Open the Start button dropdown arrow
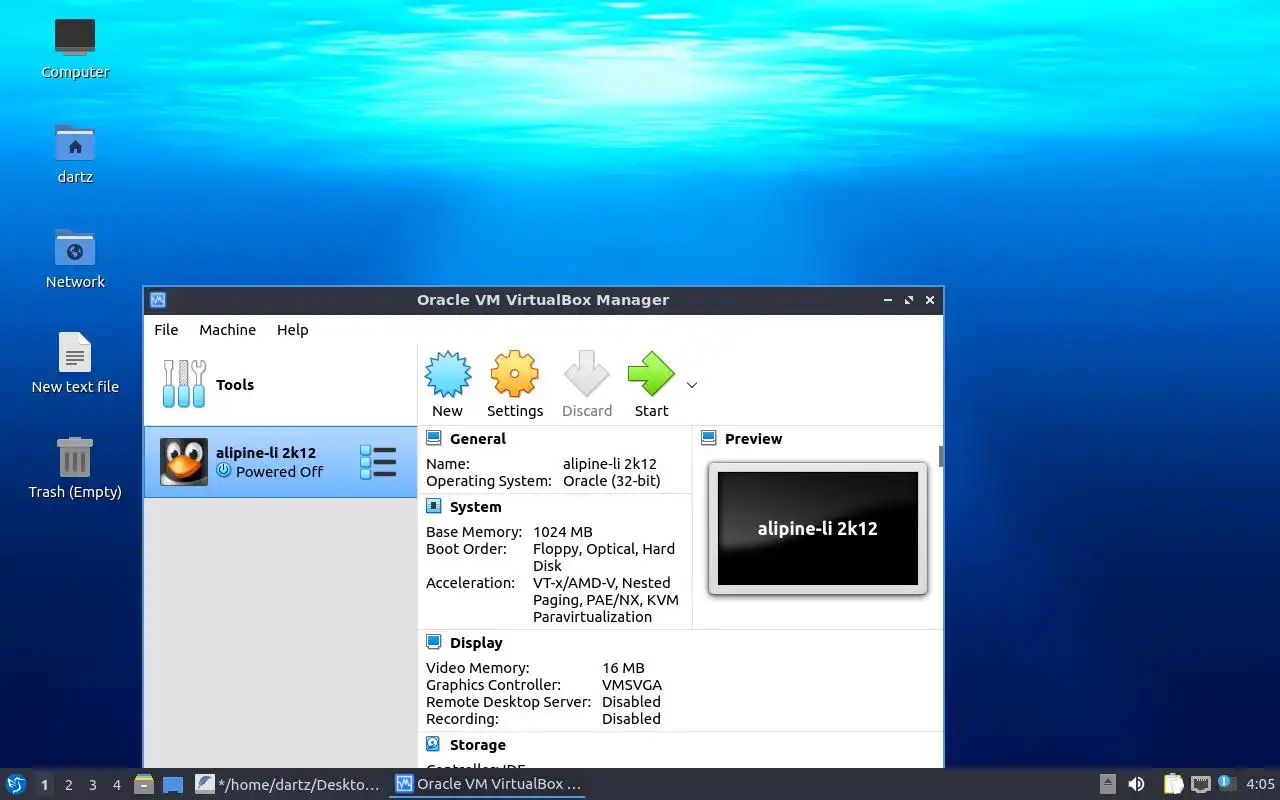 tap(691, 385)
